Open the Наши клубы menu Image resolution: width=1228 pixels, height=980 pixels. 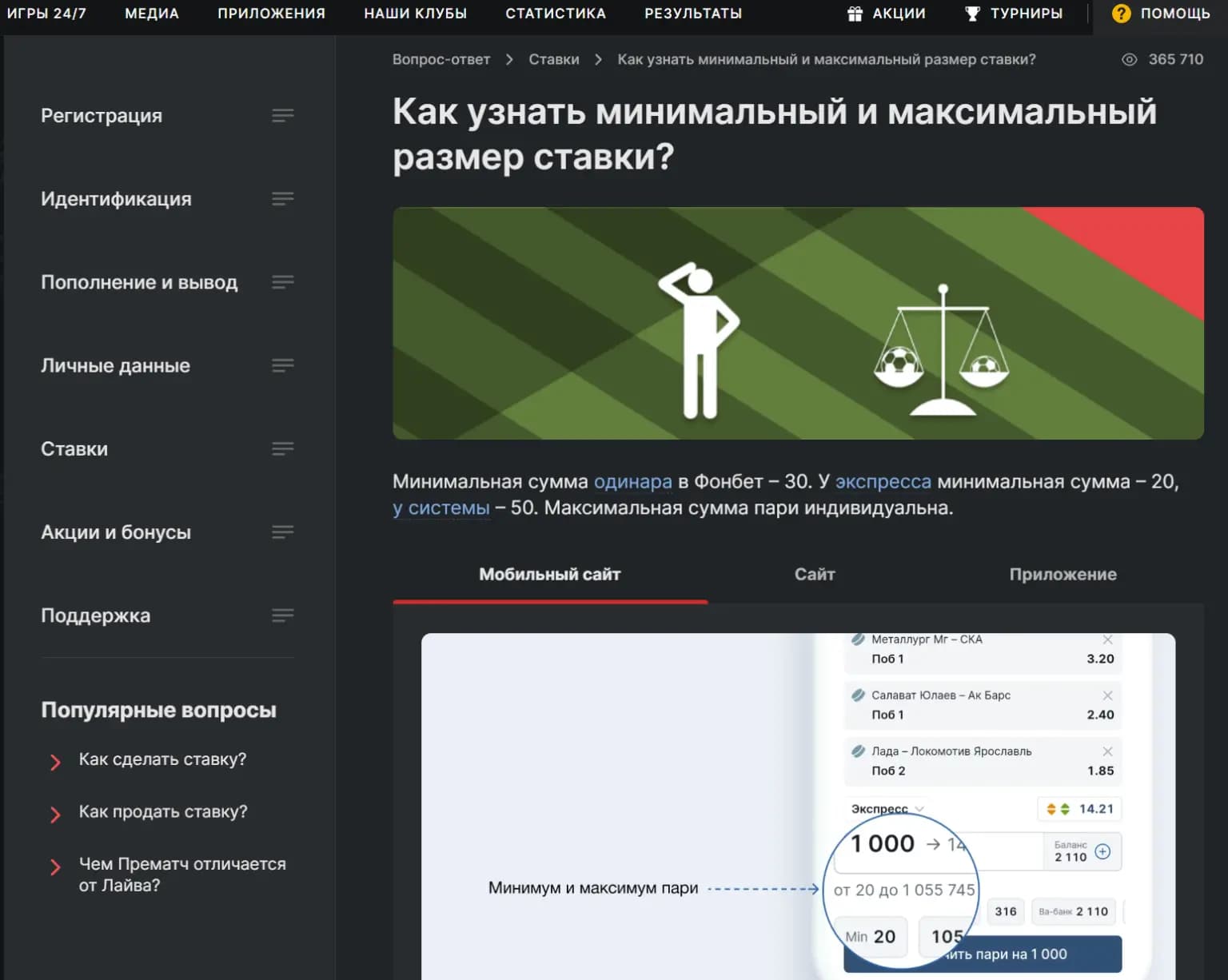click(x=416, y=14)
